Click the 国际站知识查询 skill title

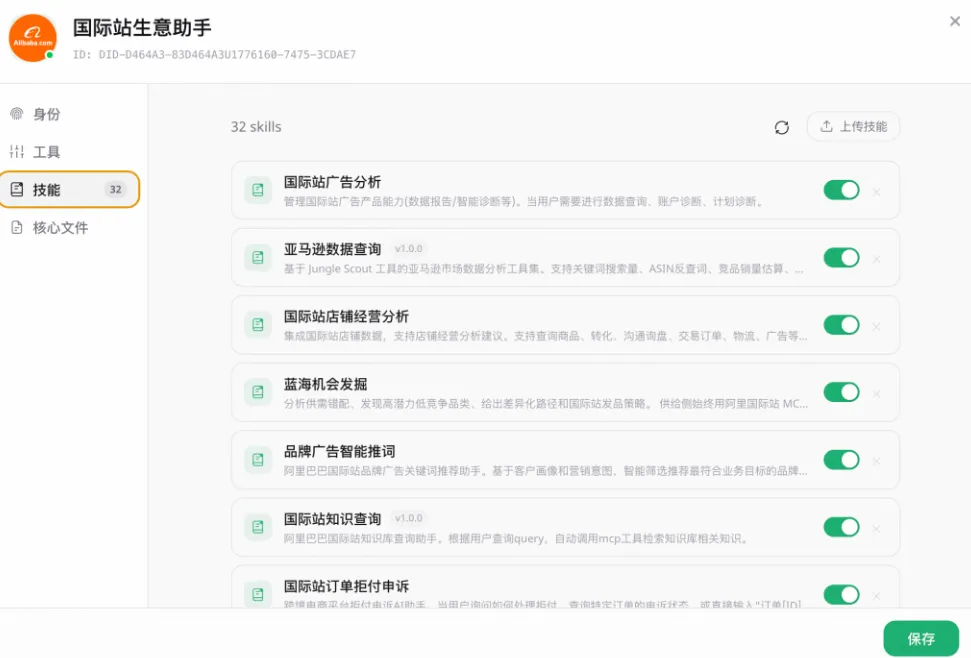[x=333, y=519]
